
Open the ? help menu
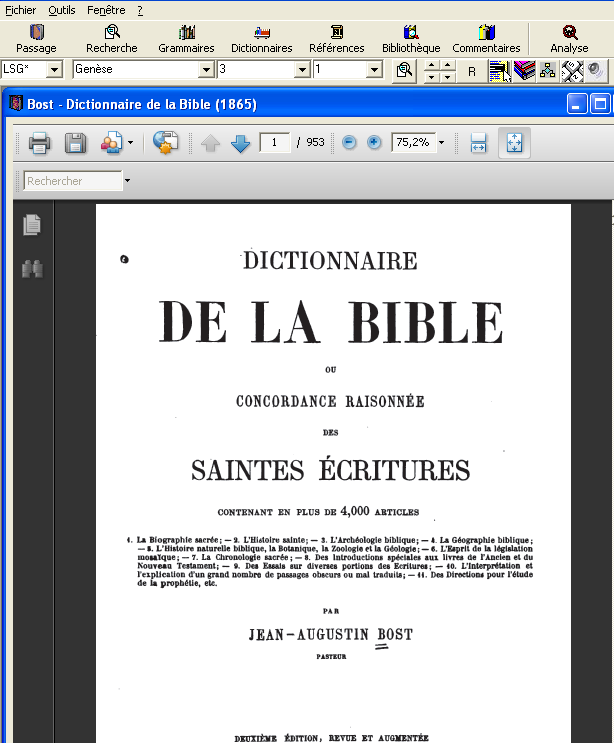tap(140, 10)
